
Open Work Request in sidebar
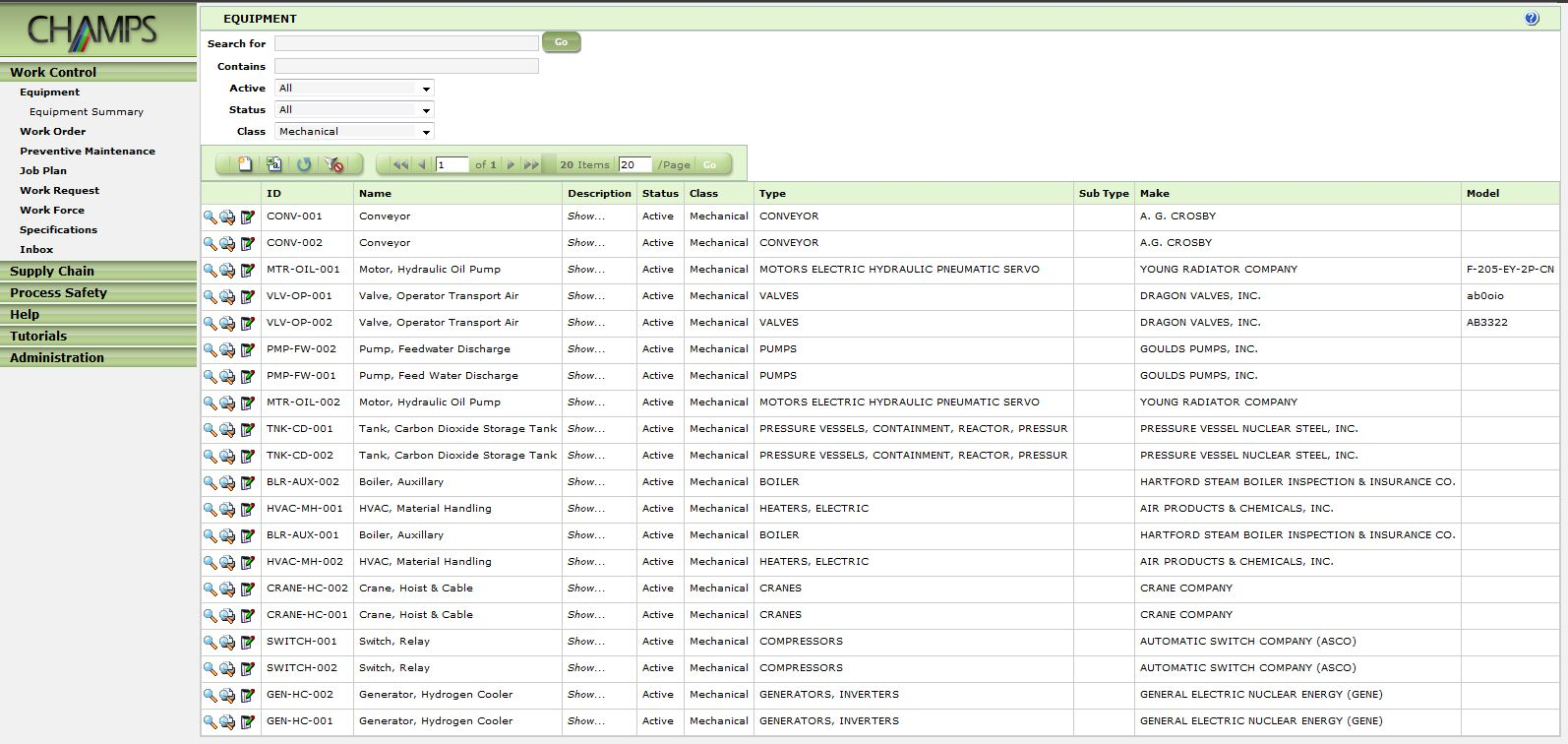[60, 191]
